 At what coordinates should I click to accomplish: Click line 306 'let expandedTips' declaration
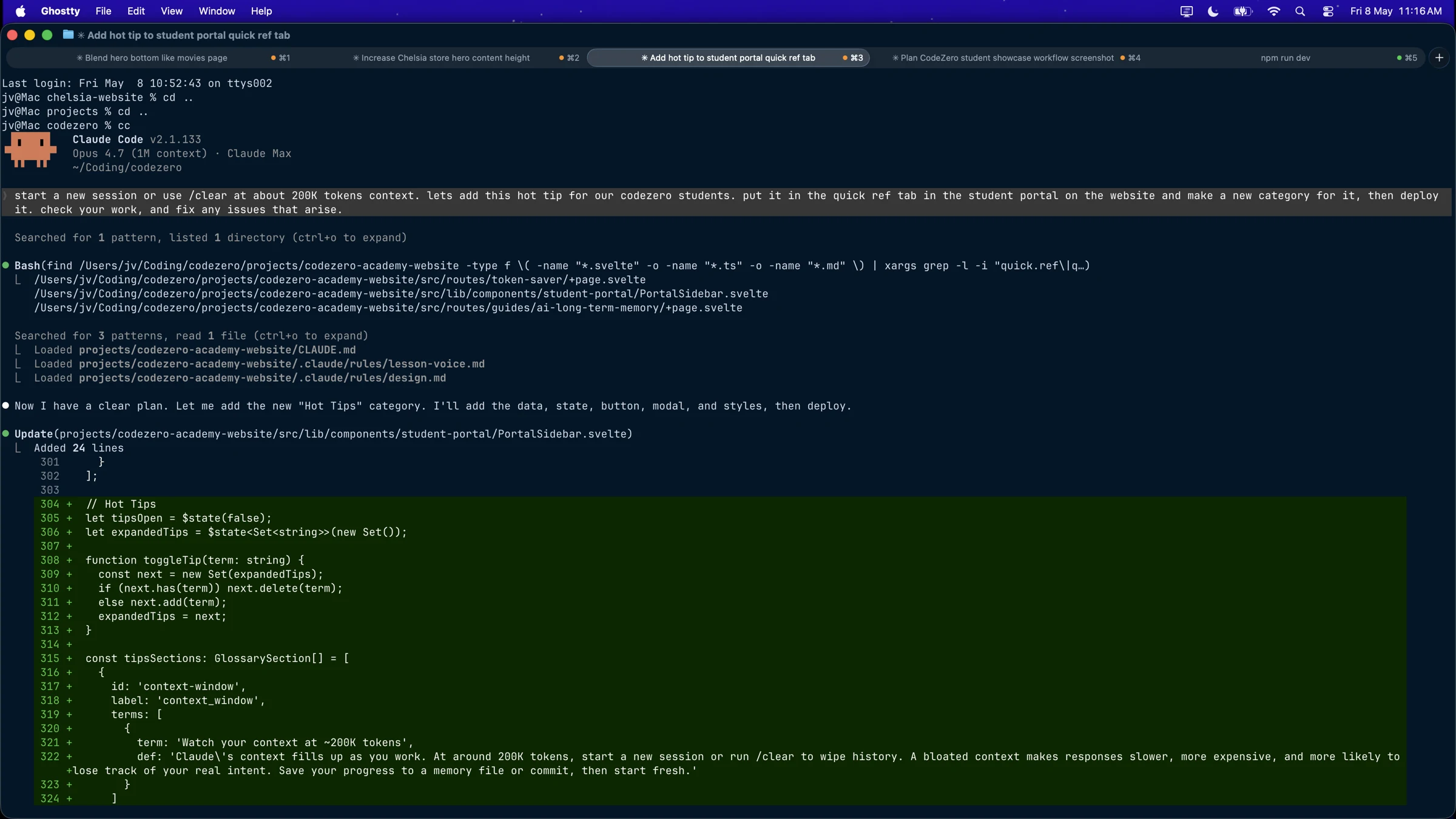(x=246, y=532)
